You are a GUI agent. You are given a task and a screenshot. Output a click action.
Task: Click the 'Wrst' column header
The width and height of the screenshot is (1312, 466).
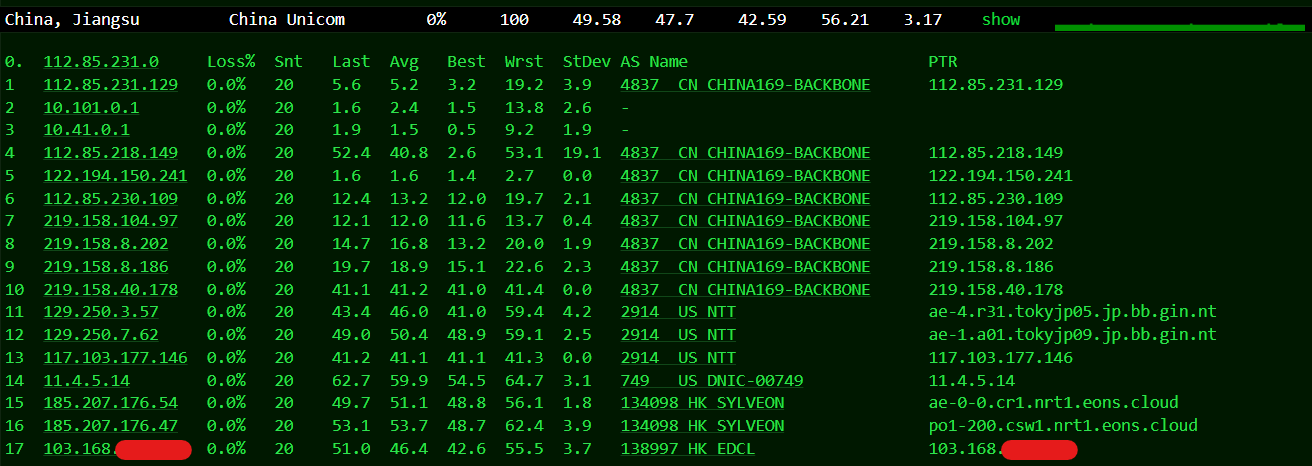(524, 62)
